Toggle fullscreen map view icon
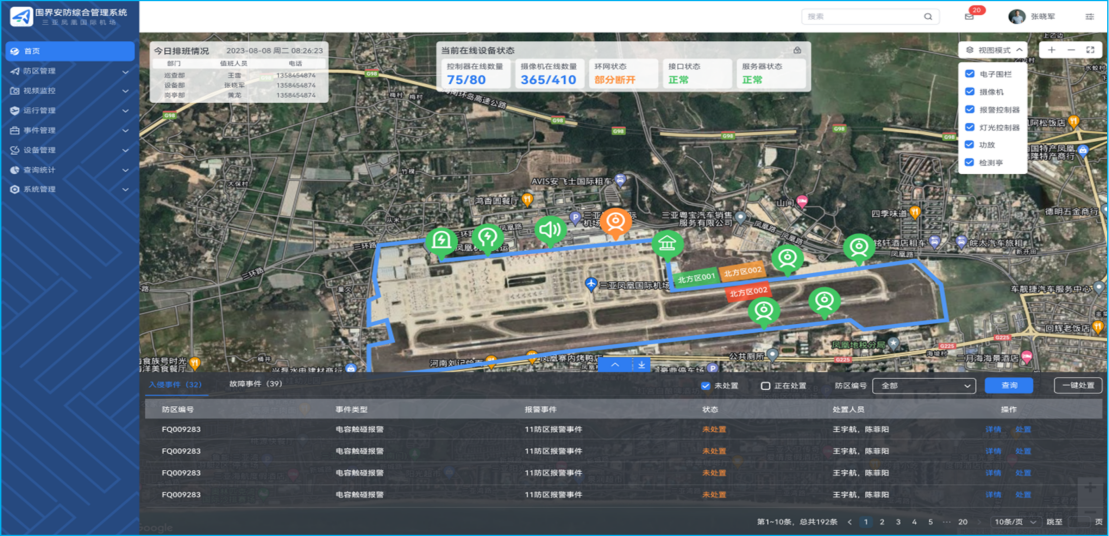The height and width of the screenshot is (536, 1109). click(1090, 50)
